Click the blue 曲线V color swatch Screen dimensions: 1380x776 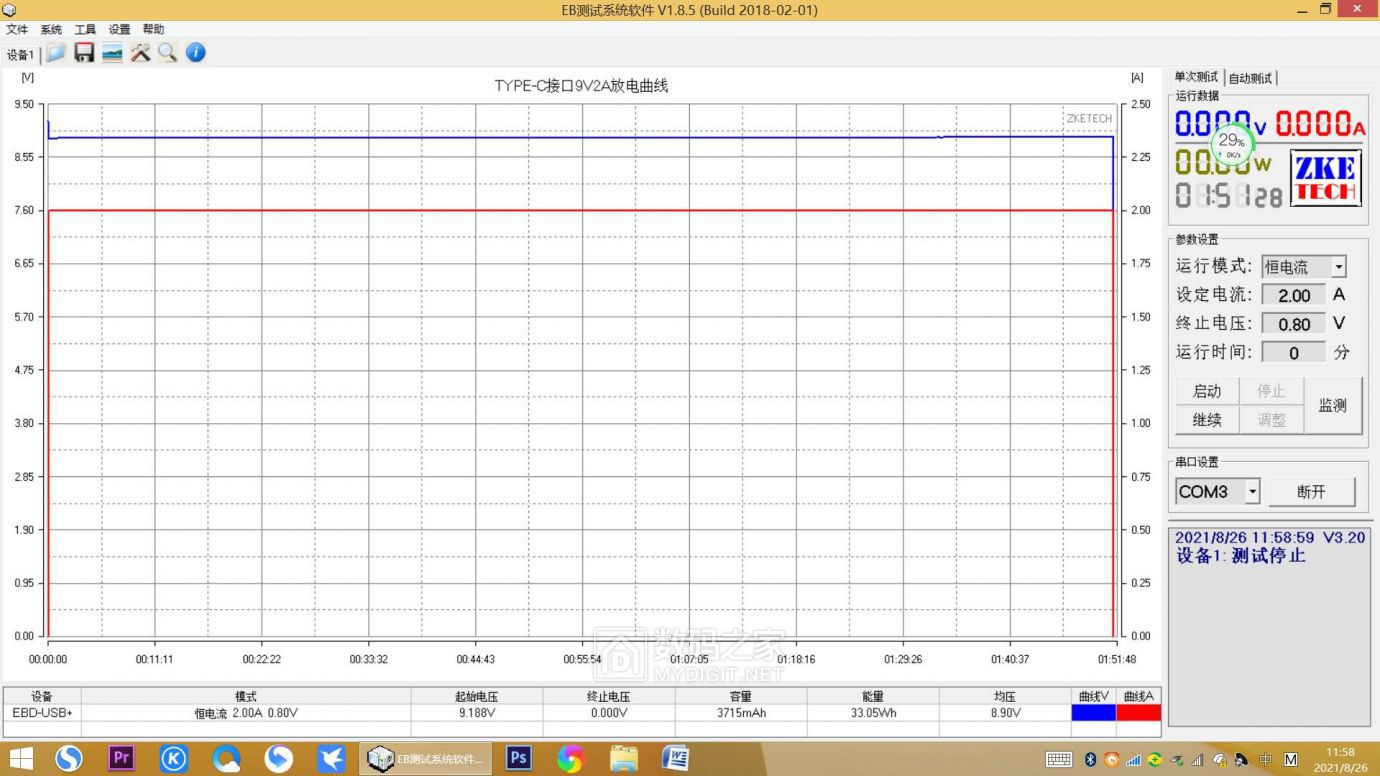pos(1093,713)
